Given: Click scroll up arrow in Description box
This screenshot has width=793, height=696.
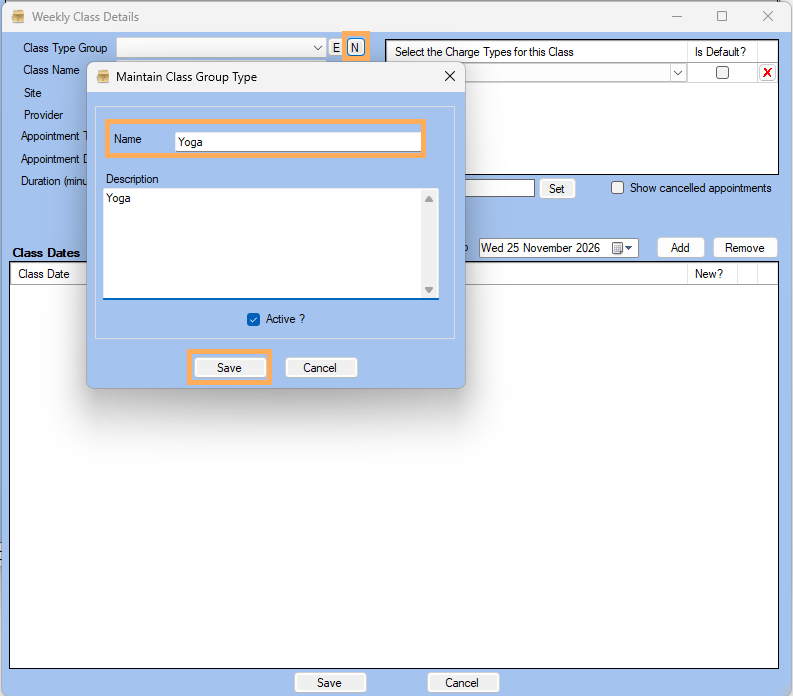Looking at the screenshot, I should click(x=429, y=199).
